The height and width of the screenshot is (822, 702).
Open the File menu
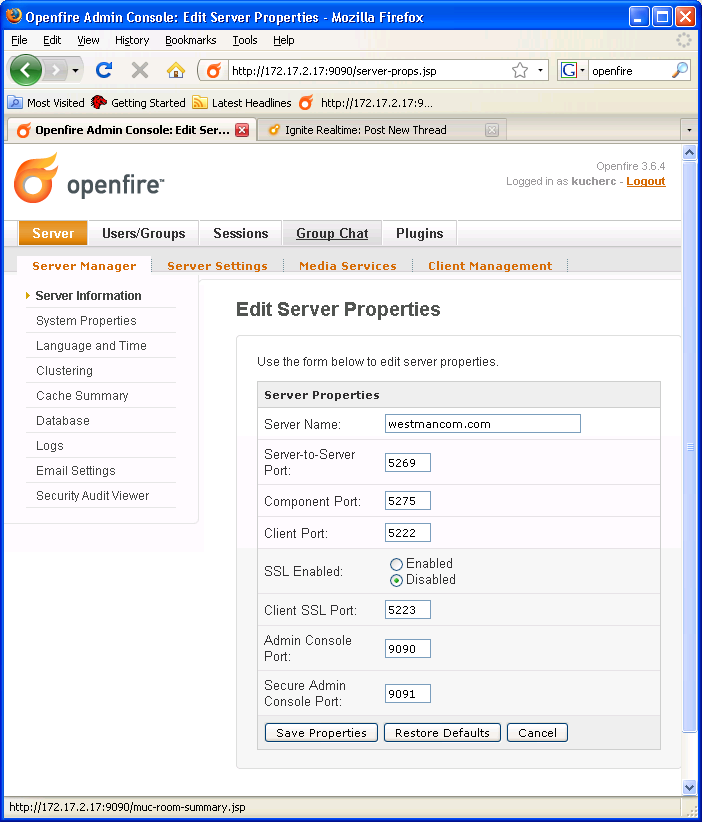19,40
